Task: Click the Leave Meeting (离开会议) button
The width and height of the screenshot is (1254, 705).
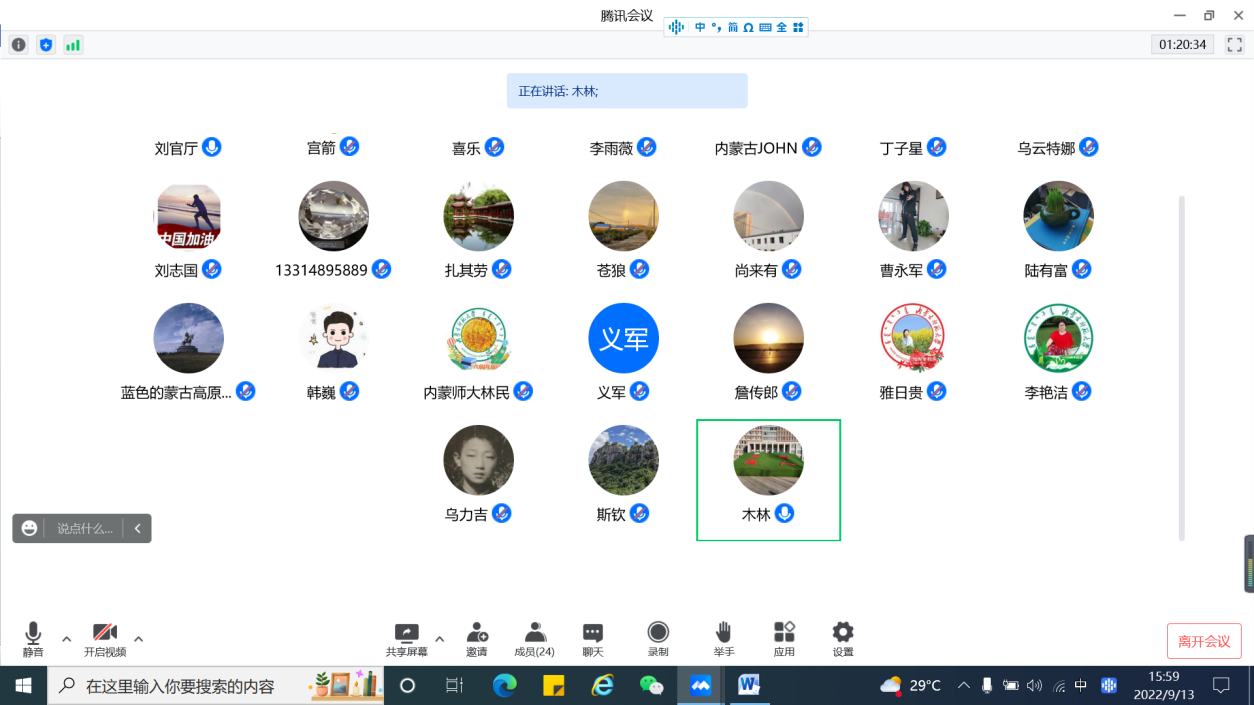Action: click(1204, 641)
